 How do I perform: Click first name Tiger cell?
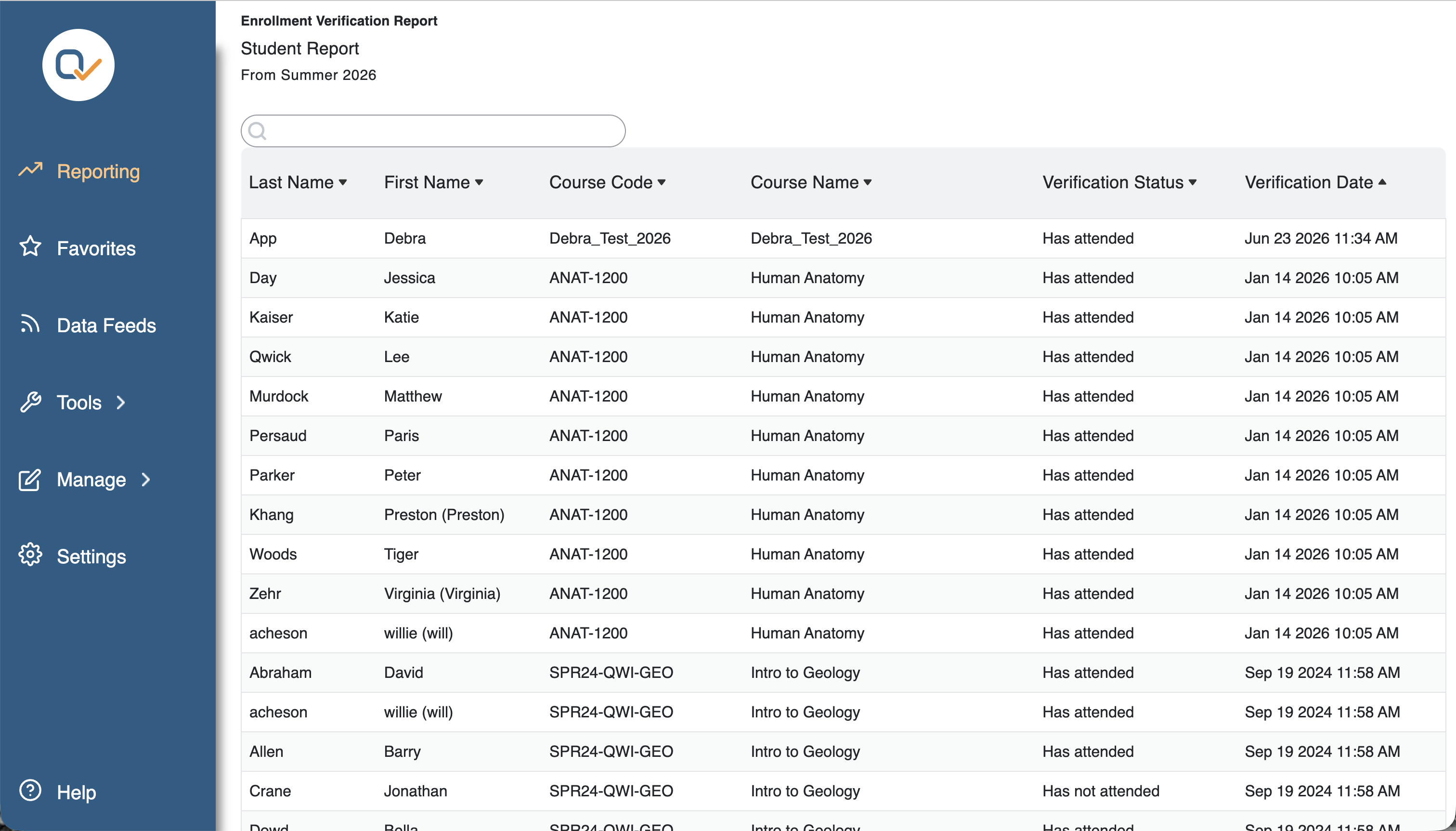pos(401,554)
